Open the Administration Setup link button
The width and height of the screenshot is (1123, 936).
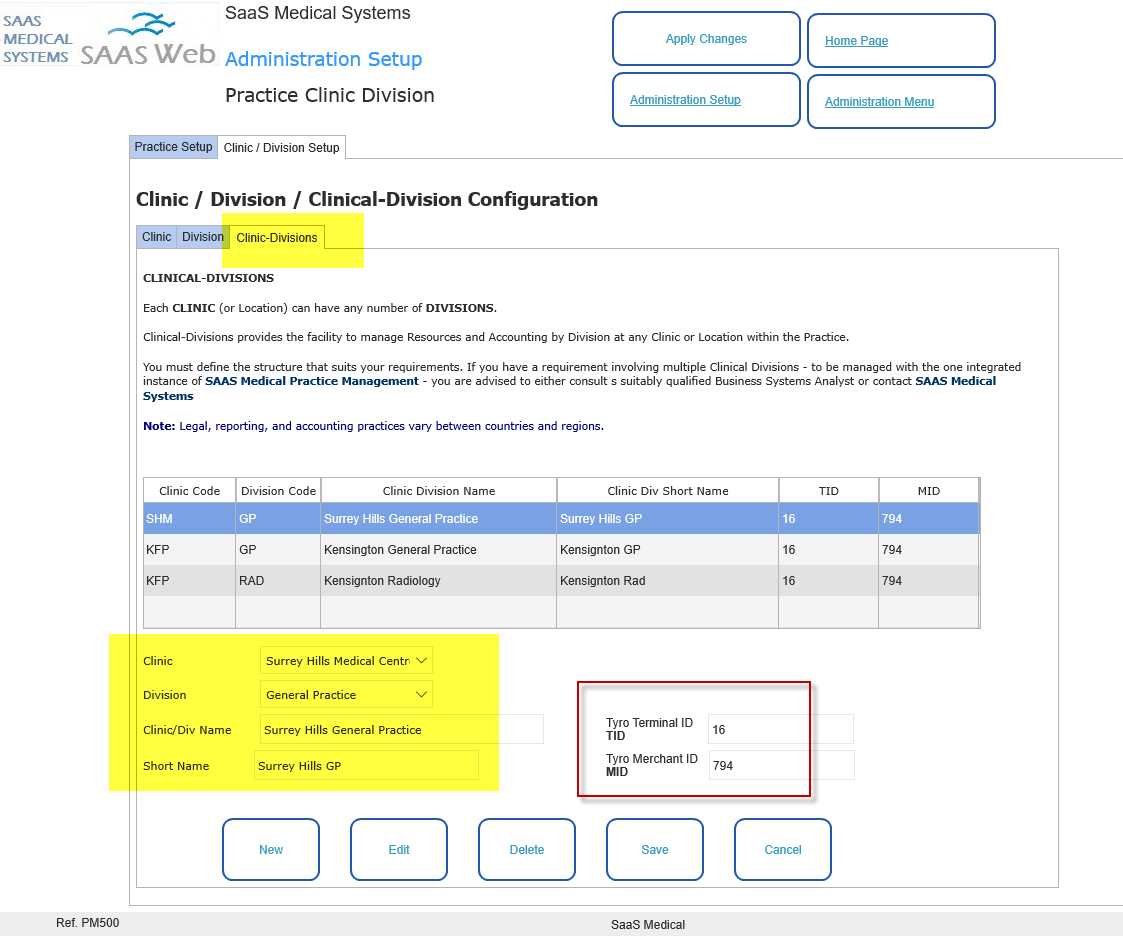(685, 100)
